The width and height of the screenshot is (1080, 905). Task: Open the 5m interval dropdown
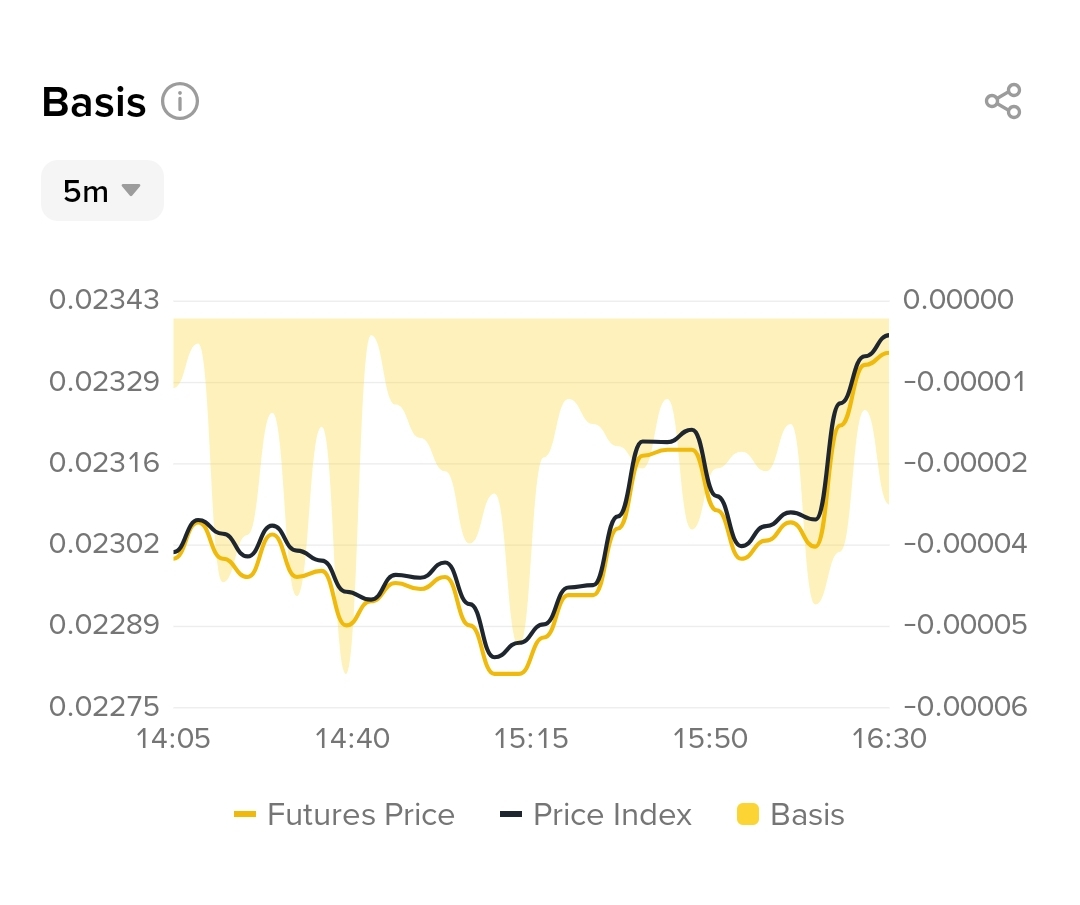point(101,190)
